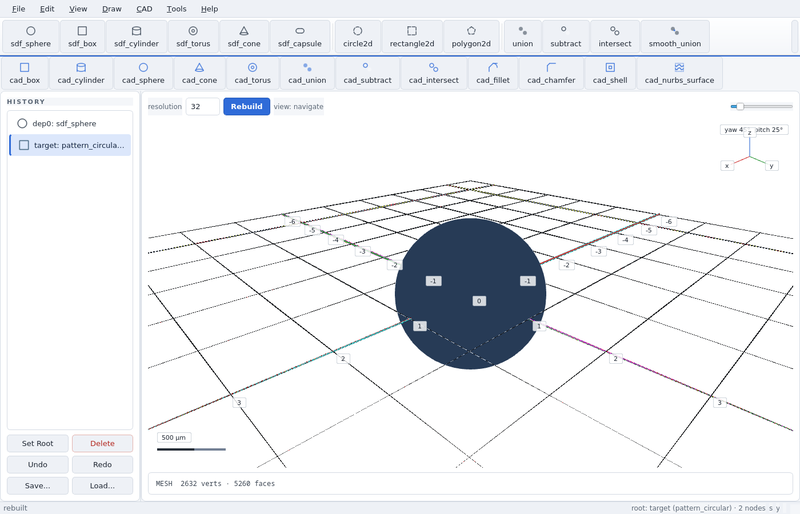Choose the circle2d tool

point(358,37)
